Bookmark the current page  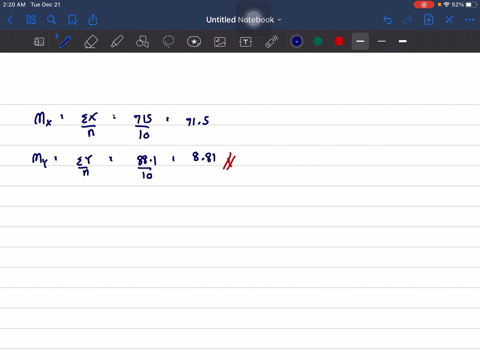(x=72, y=20)
